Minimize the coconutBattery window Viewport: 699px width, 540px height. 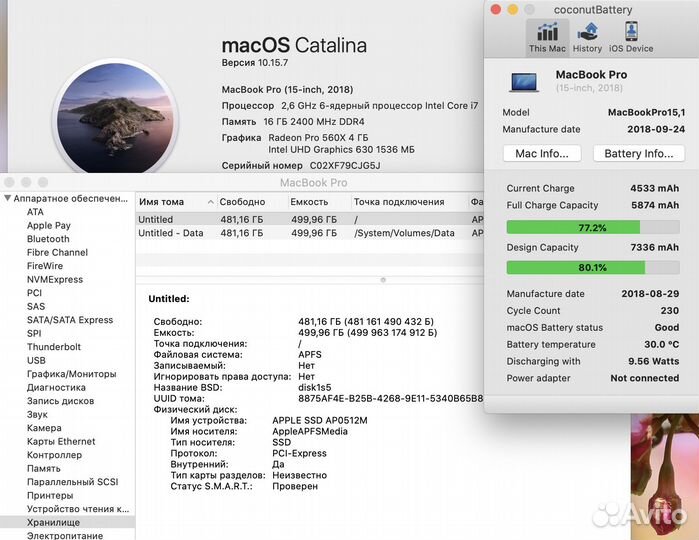(x=513, y=9)
